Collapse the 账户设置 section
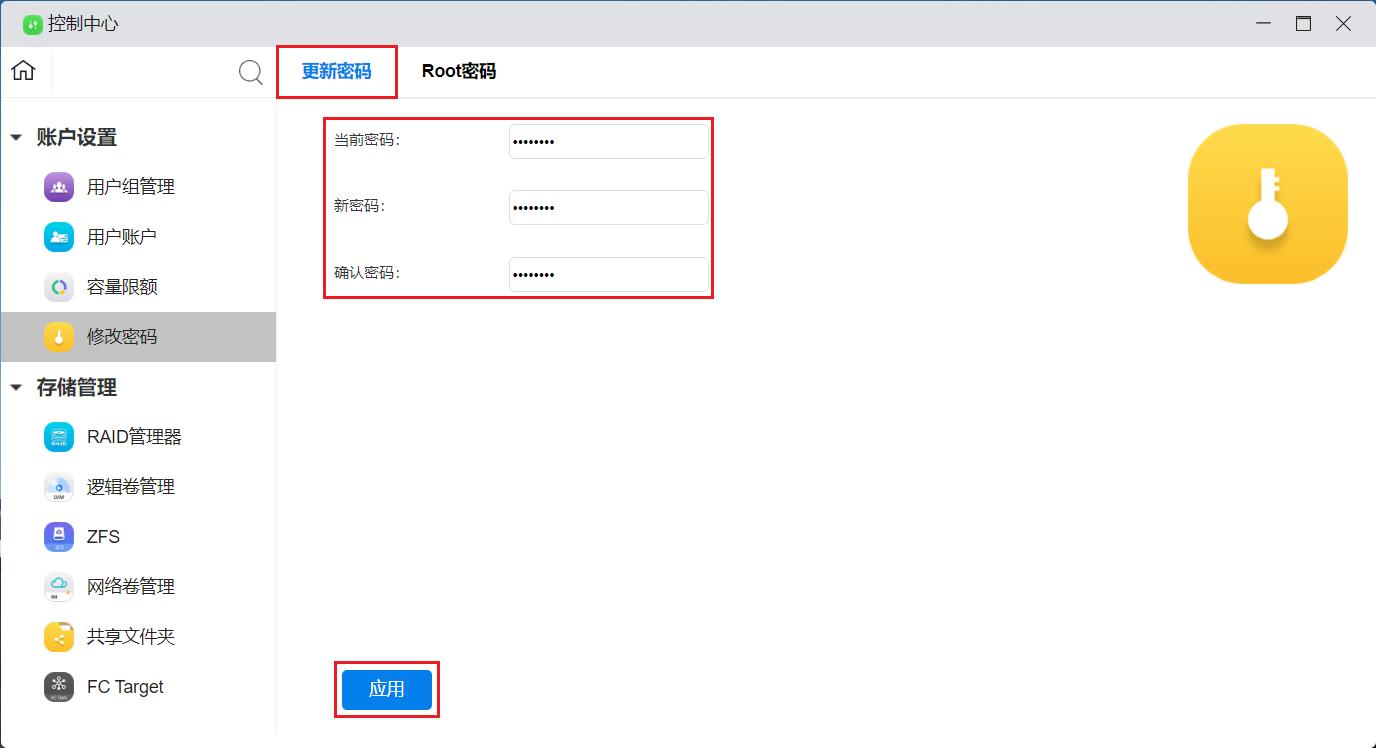The width and height of the screenshot is (1376, 748). [16, 138]
